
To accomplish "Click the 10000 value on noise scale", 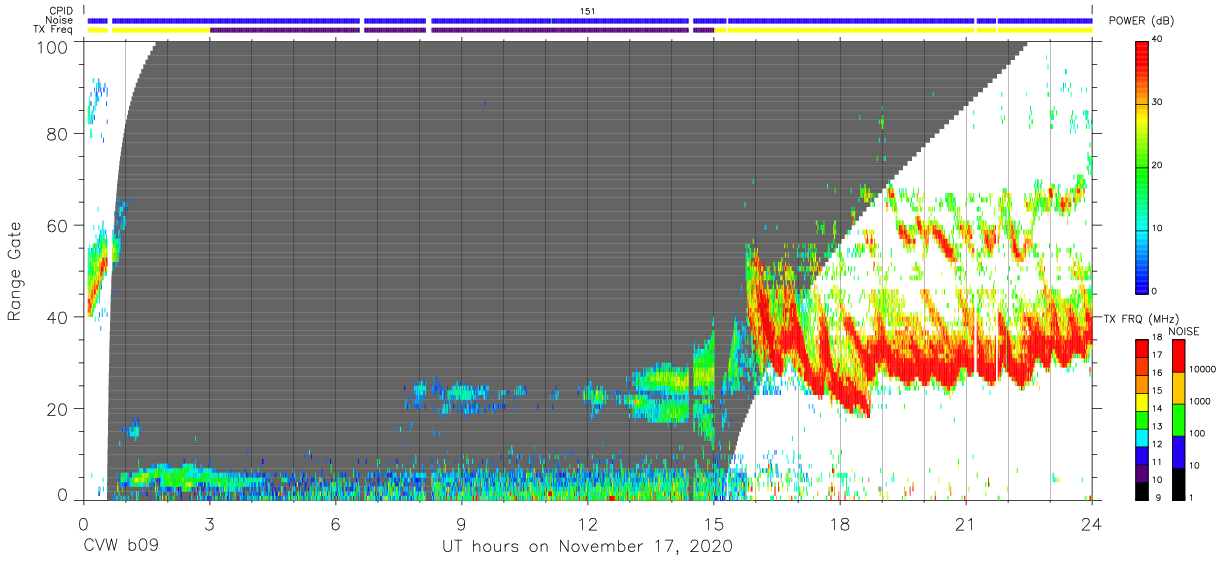I will click(x=1206, y=369).
